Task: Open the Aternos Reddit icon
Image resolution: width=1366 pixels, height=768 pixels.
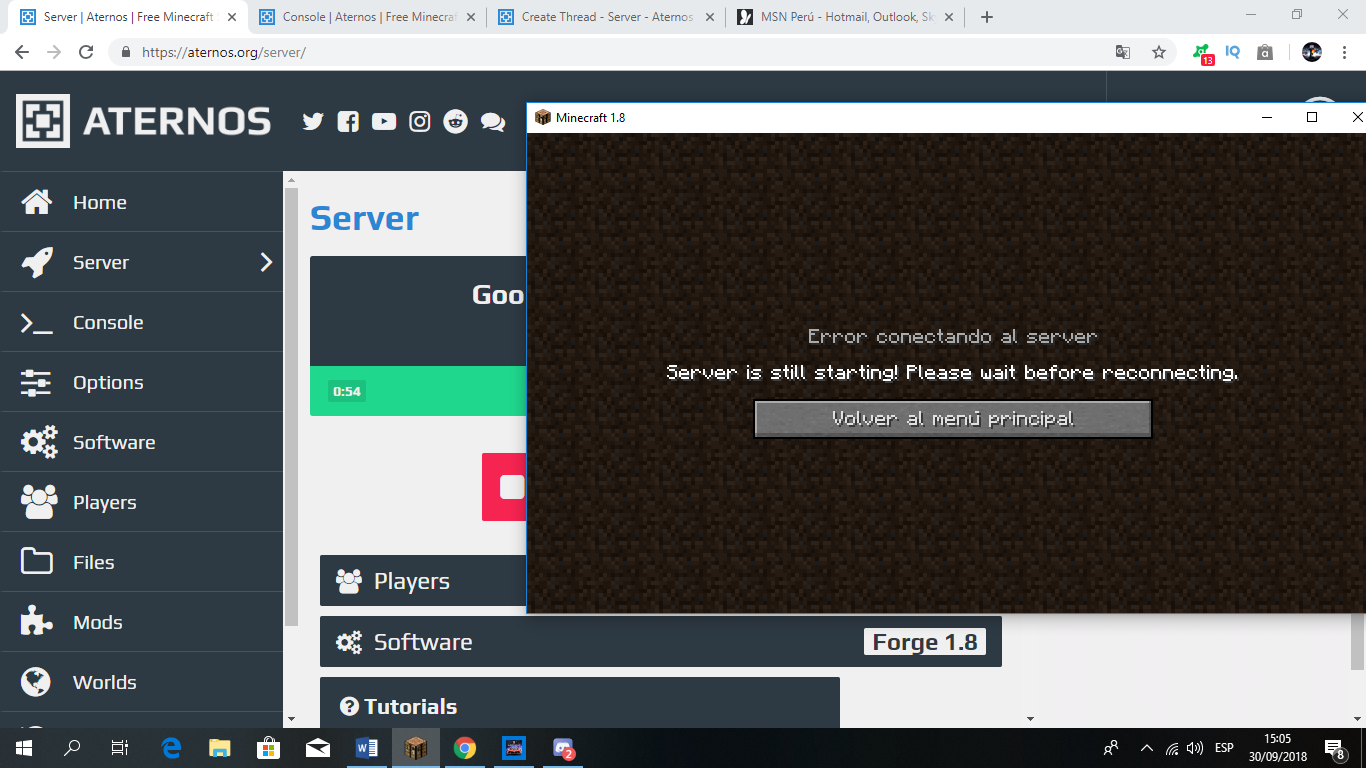Action: pos(456,121)
